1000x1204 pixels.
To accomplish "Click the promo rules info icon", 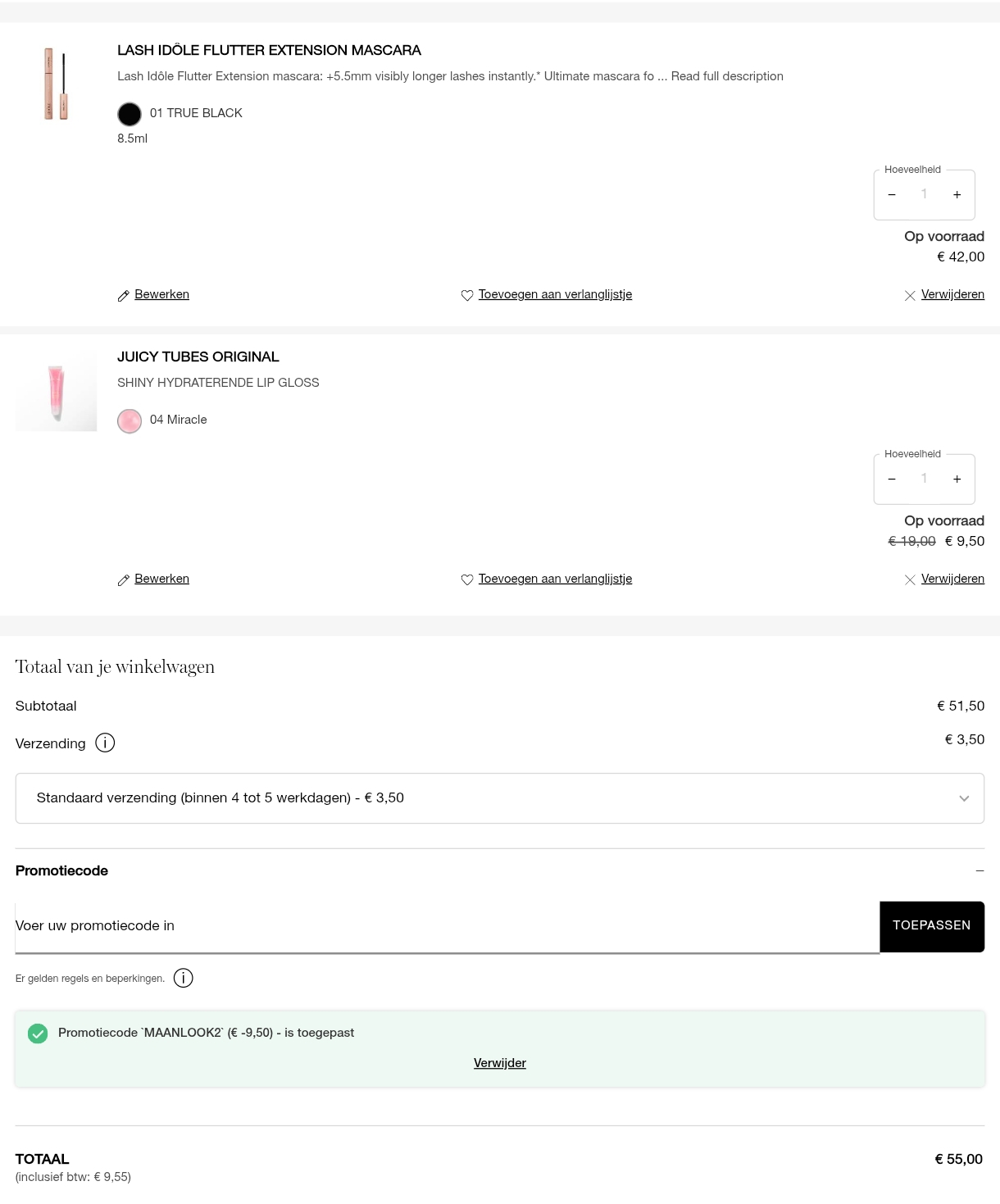I will tap(184, 978).
